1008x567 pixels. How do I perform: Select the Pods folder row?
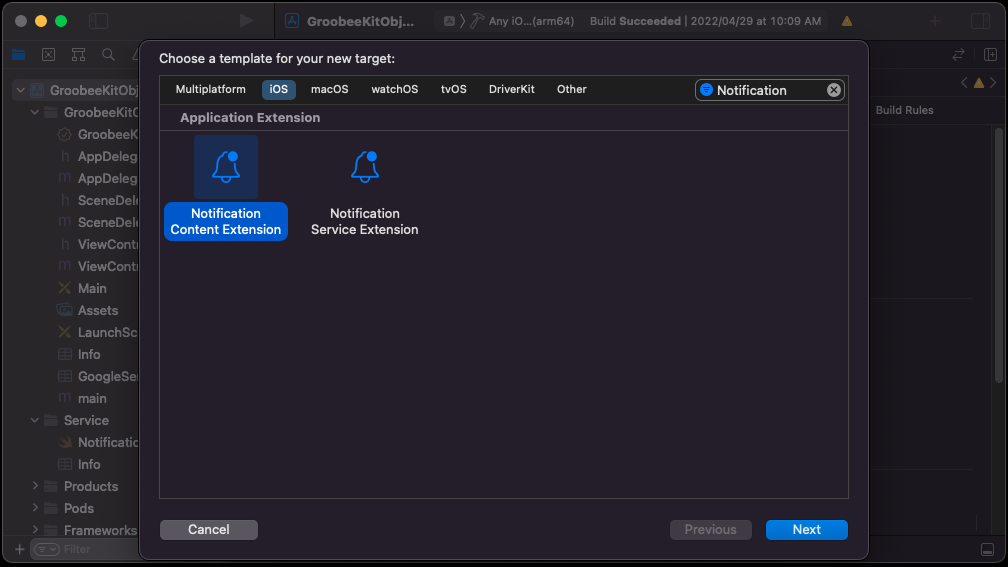tap(78, 508)
